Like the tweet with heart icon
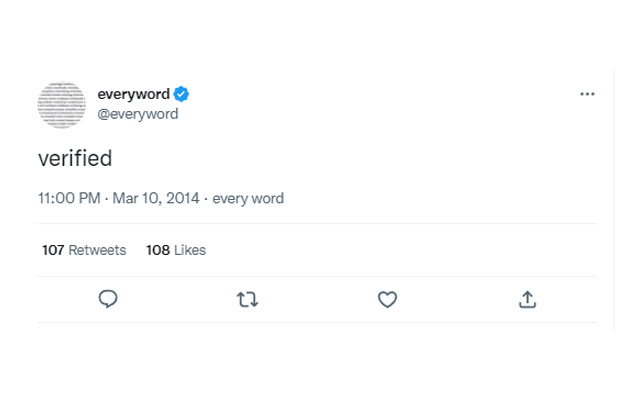 [387, 299]
